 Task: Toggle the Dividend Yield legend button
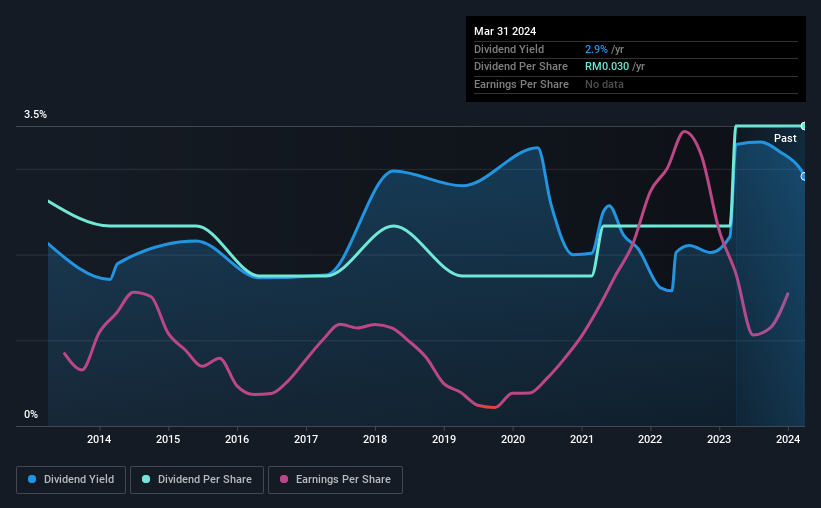(71, 480)
